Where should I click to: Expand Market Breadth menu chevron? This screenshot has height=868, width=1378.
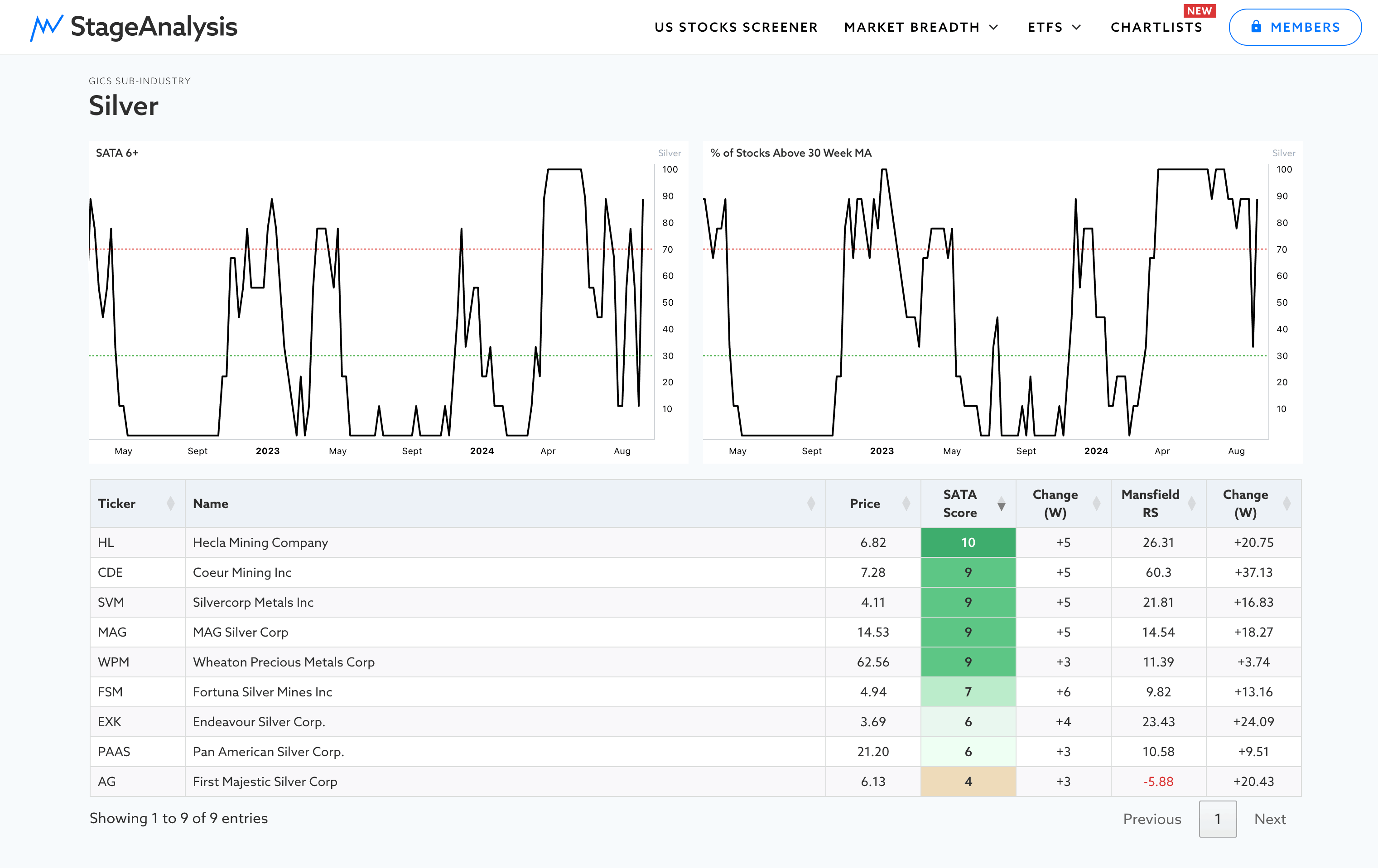[x=993, y=28]
